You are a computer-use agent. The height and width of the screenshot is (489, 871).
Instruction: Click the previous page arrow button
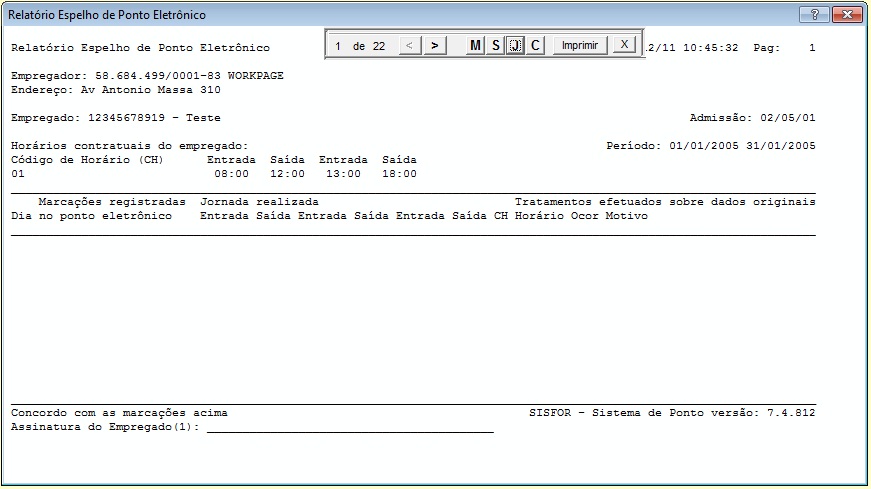click(409, 46)
